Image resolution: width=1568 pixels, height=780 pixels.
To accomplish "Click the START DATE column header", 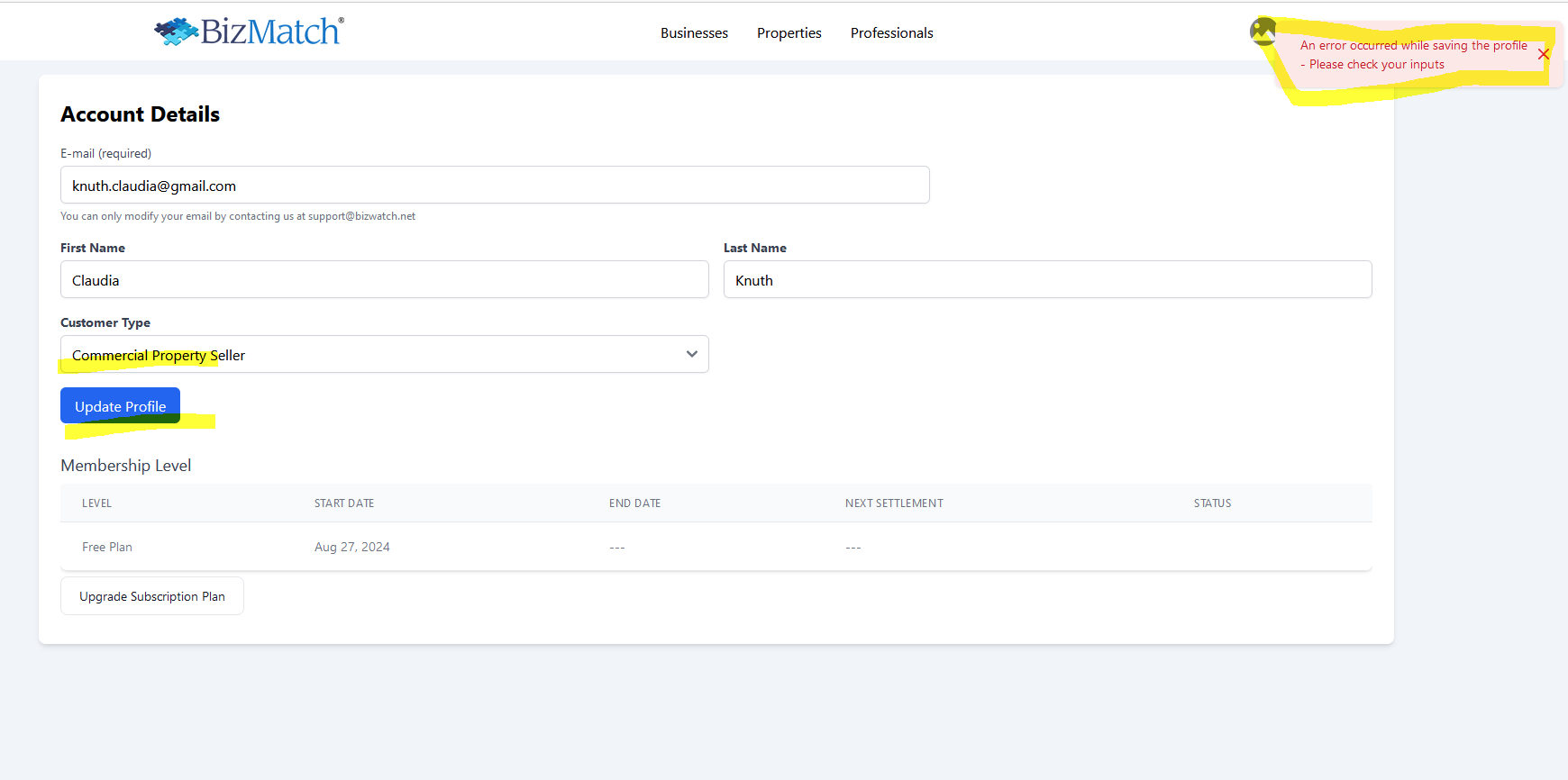I will click(344, 503).
